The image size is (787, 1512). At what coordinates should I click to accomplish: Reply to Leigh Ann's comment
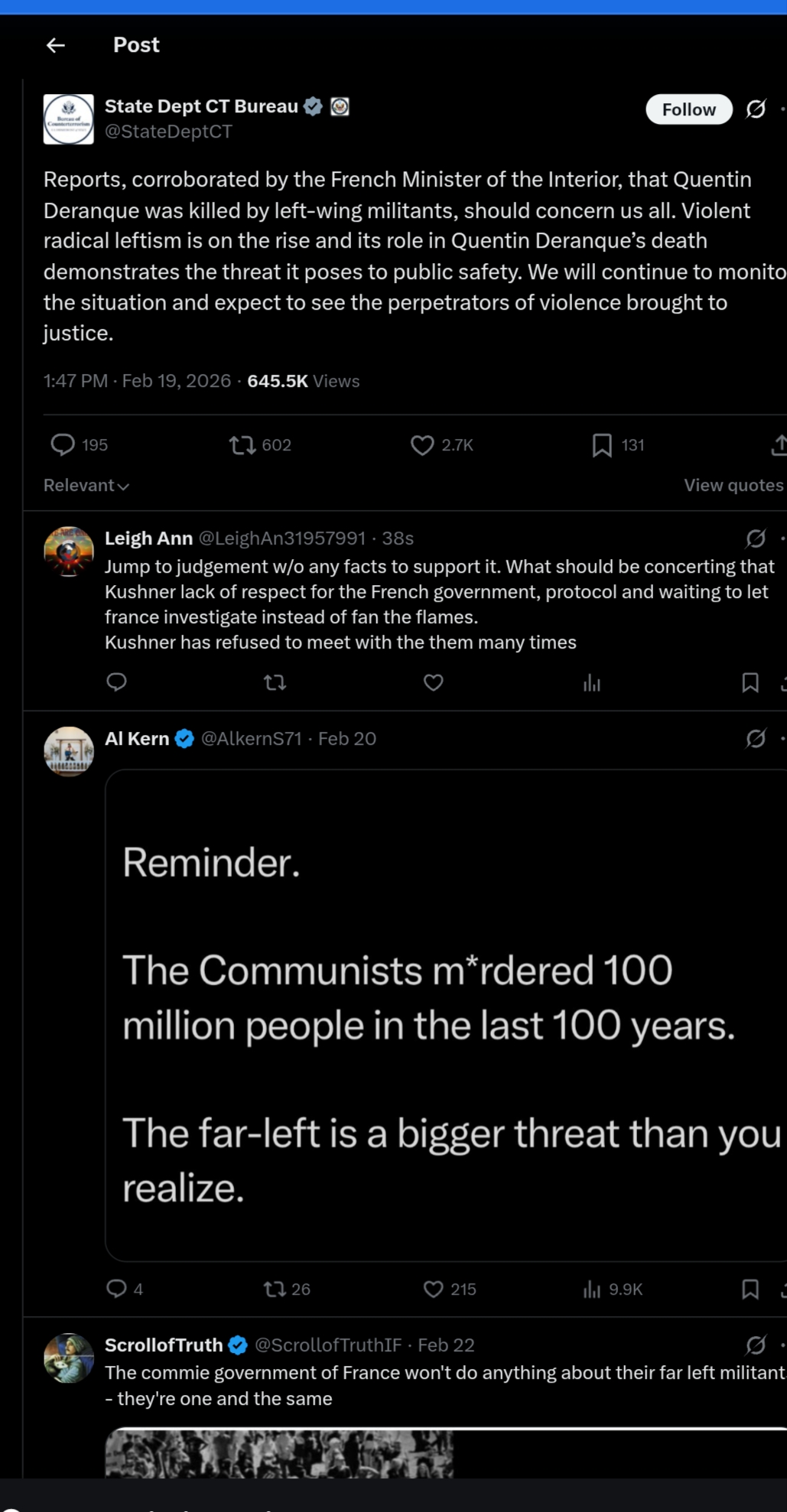116,682
